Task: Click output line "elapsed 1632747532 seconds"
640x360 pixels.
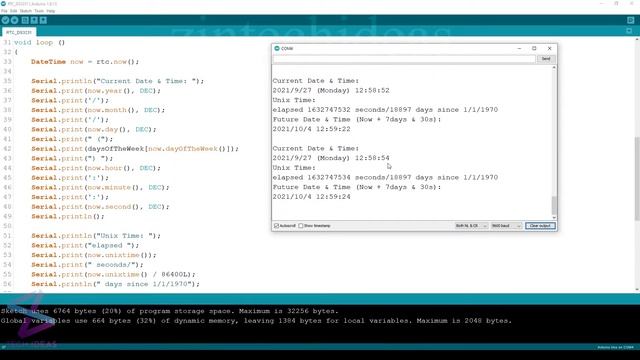Action: pyautogui.click(x=385, y=109)
